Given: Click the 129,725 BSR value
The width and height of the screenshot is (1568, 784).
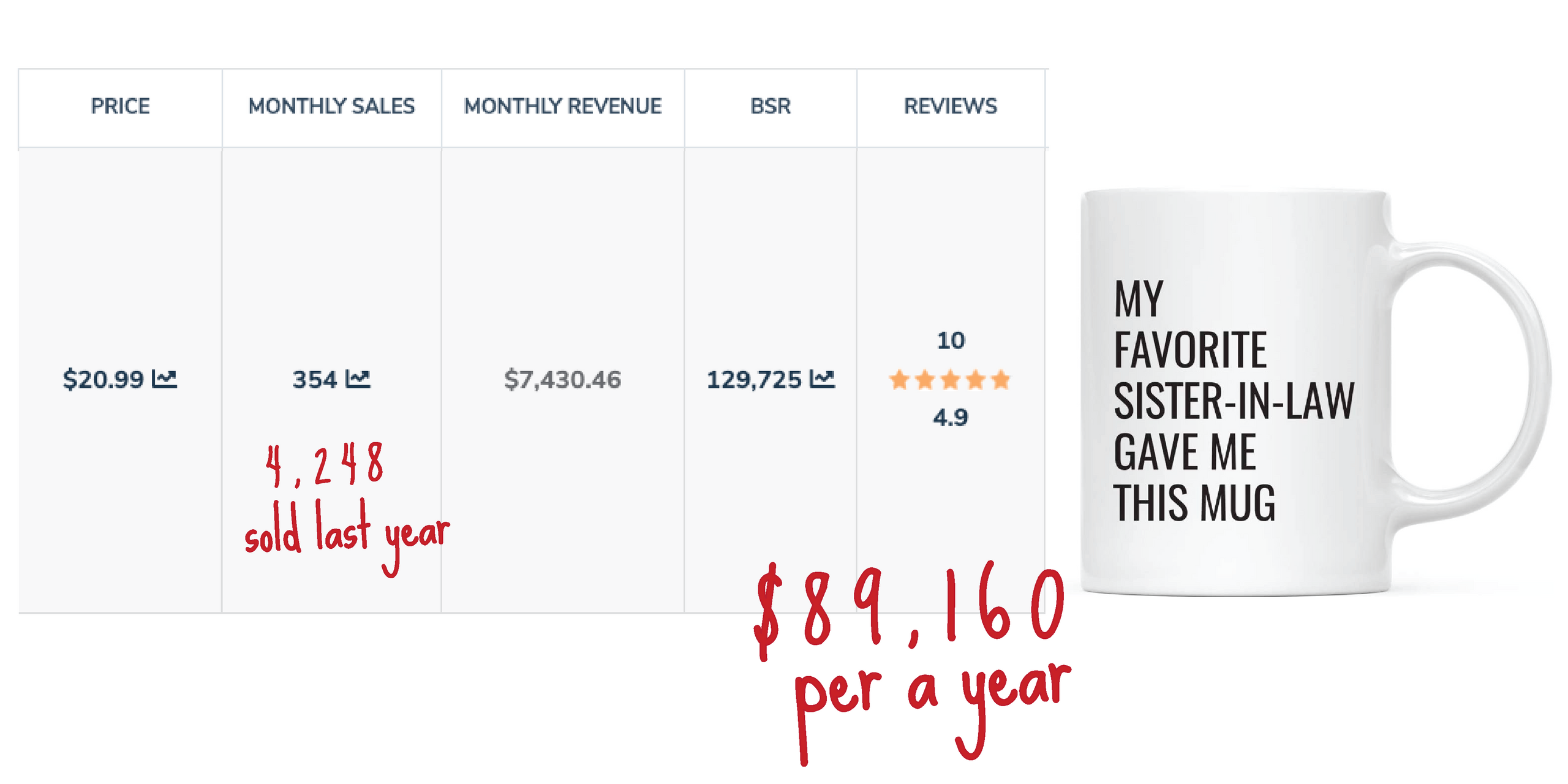Looking at the screenshot, I should coord(754,380).
